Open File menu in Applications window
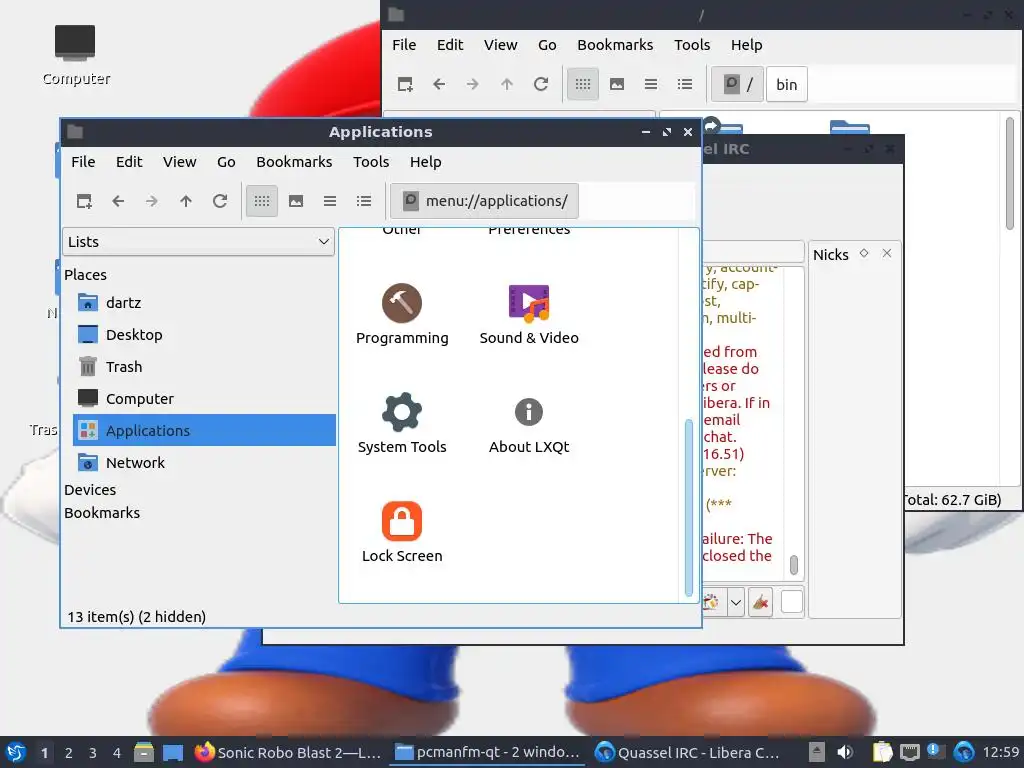 point(83,162)
